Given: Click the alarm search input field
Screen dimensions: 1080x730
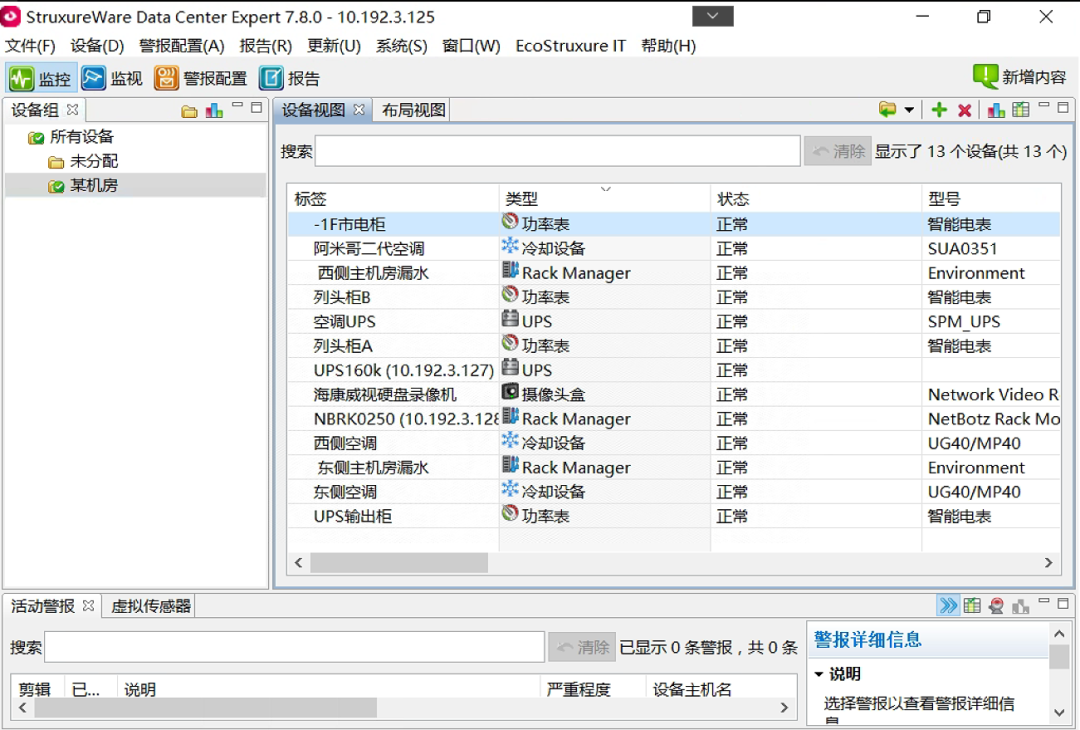Looking at the screenshot, I should 294,647.
